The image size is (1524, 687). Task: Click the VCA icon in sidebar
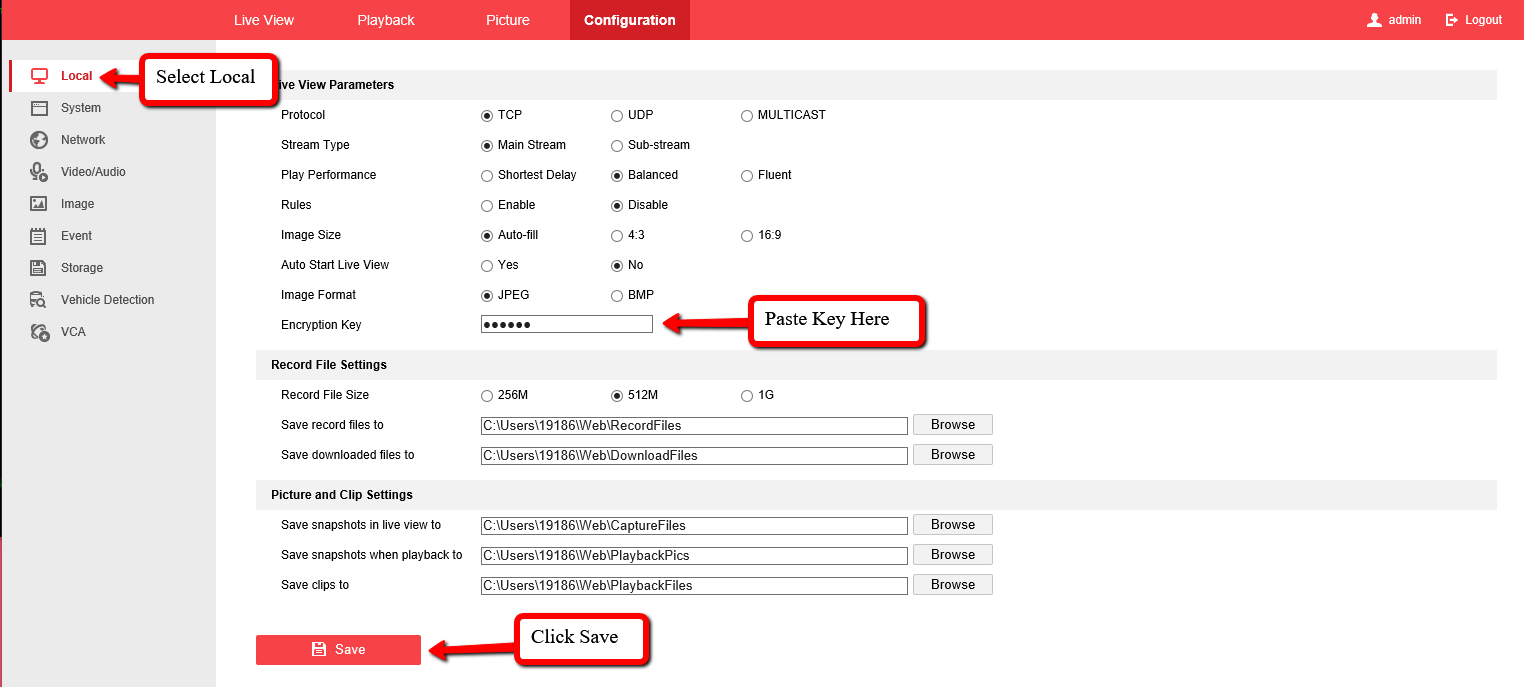39,332
